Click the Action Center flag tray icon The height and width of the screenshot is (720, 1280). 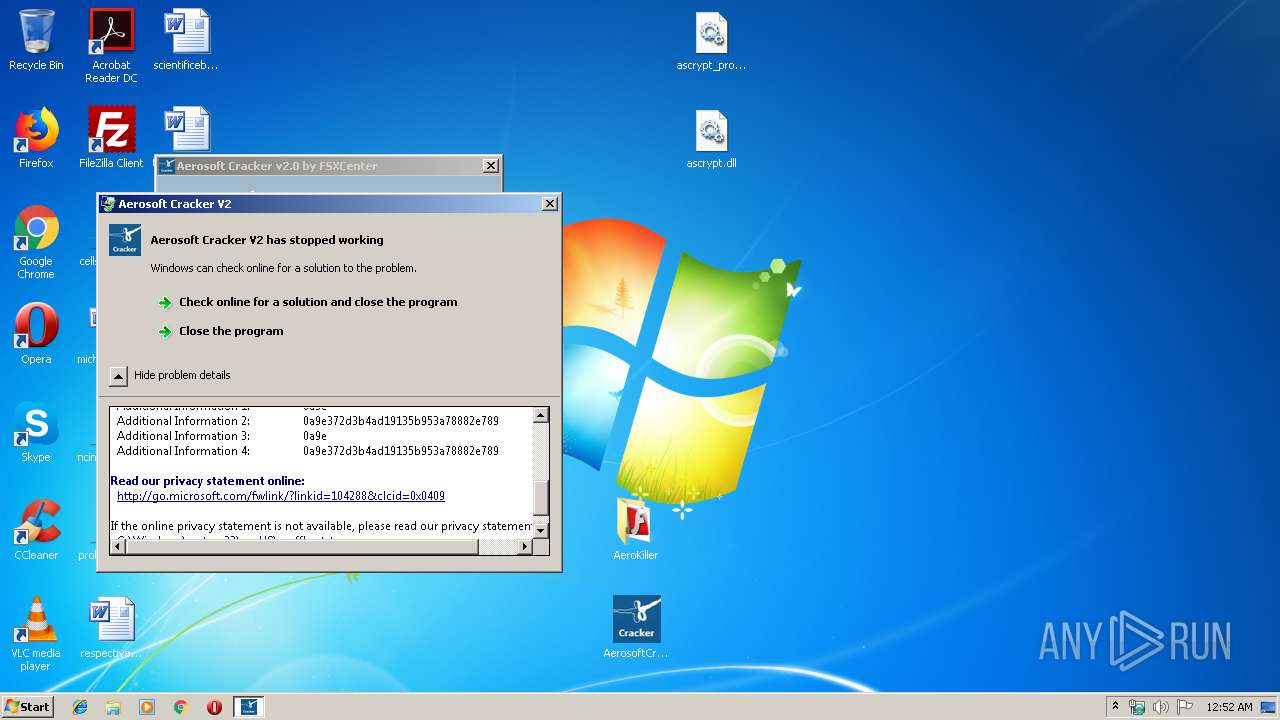click(1184, 707)
